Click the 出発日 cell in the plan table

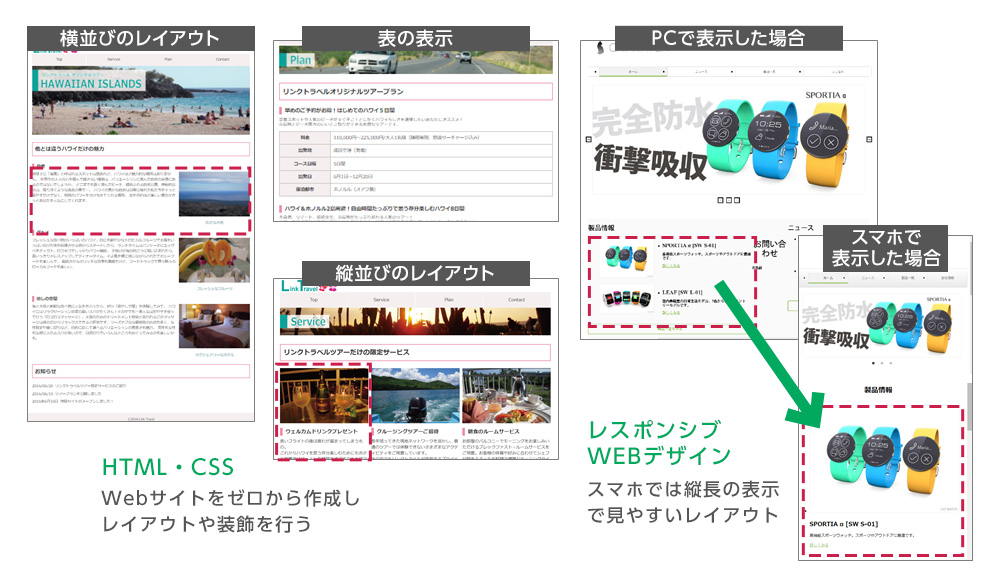[x=305, y=176]
